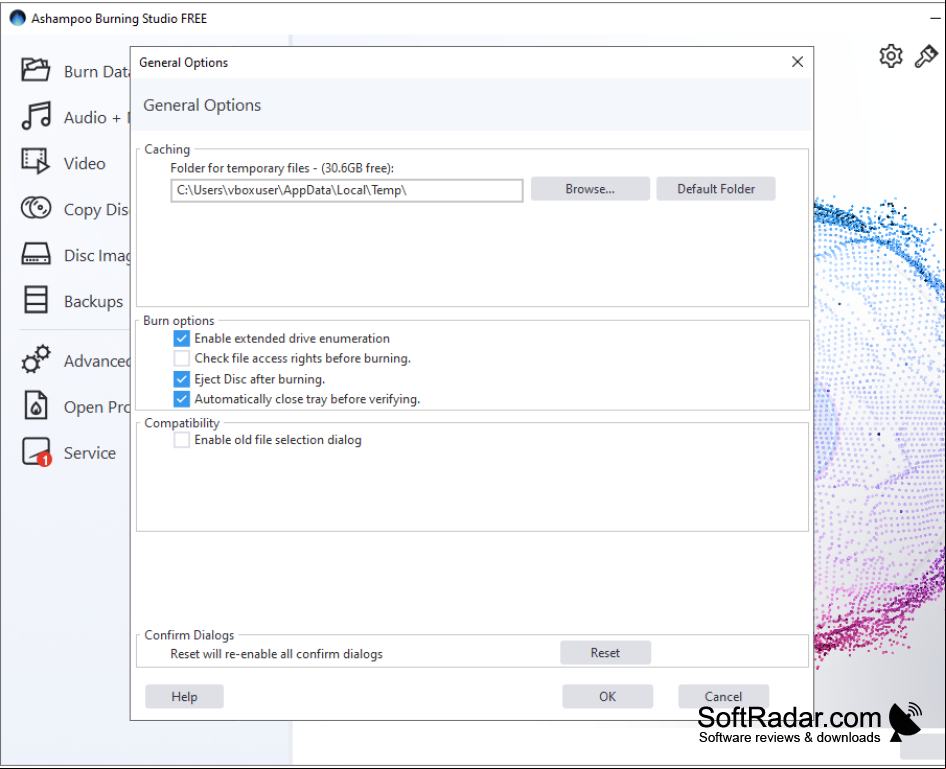
Task: Click the temporary files folder path field
Action: point(347,190)
